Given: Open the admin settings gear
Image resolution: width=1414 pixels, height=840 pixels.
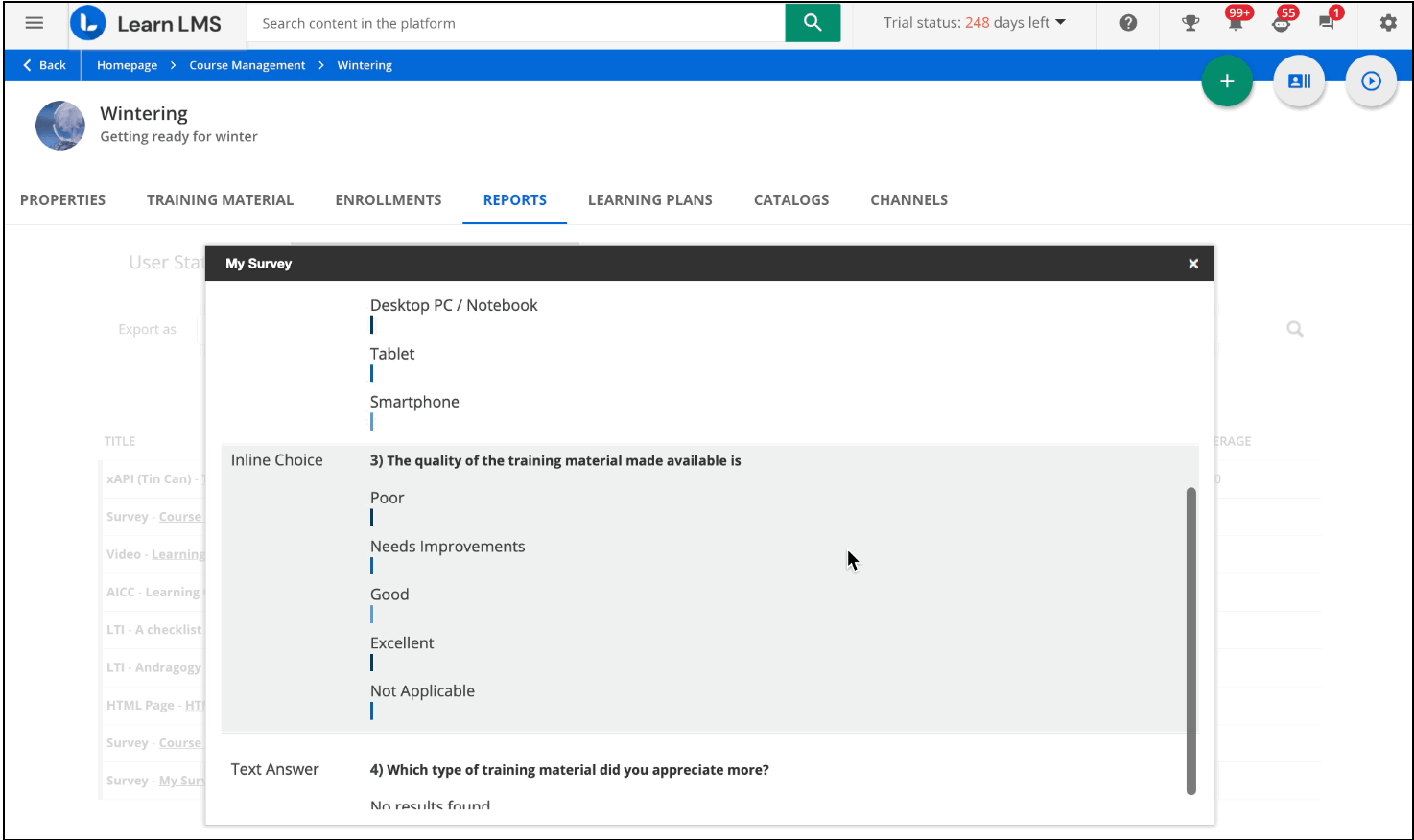Looking at the screenshot, I should click(x=1387, y=23).
